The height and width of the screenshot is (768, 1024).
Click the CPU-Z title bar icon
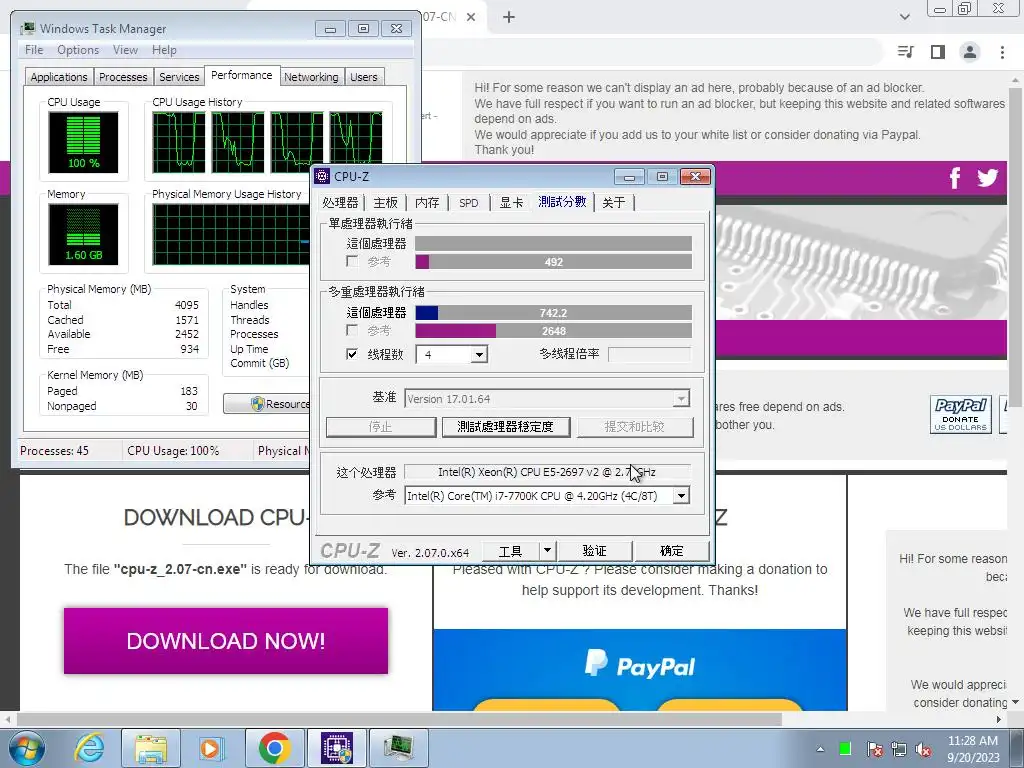point(322,176)
